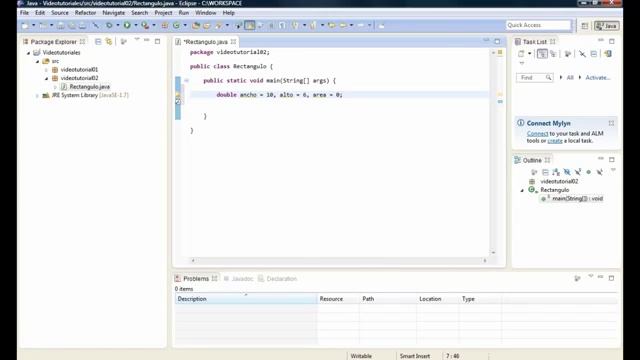Screen dimensions: 640x360
Task: Toggle Hide Fields in Outline toolbar
Action: 567,172
